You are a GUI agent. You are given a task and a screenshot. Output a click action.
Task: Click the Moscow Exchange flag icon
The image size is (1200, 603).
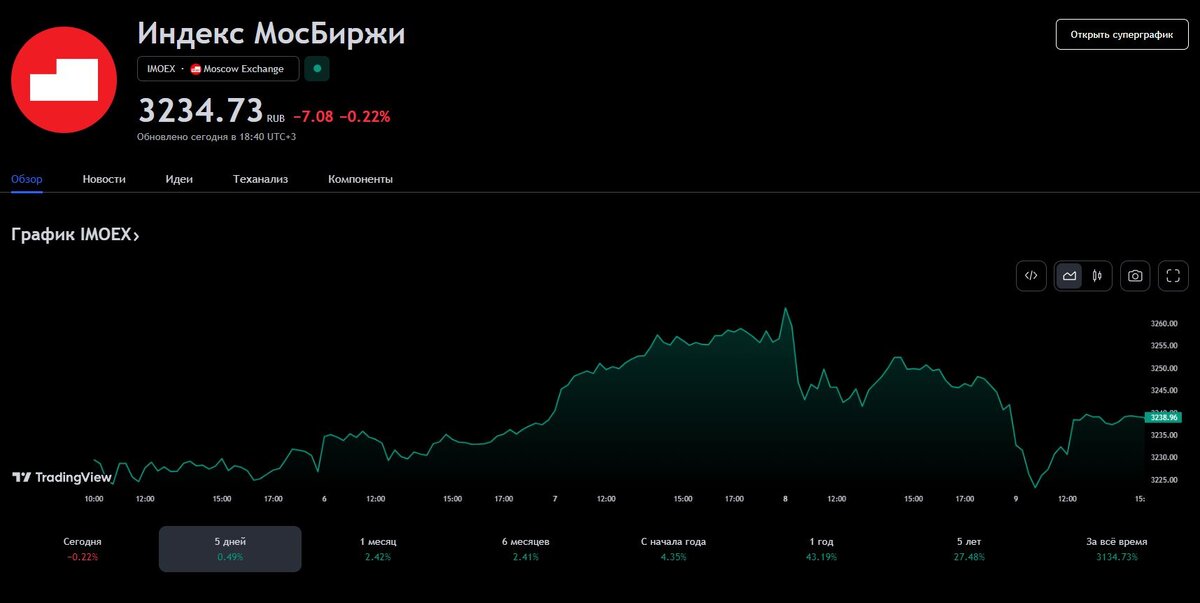(196, 69)
